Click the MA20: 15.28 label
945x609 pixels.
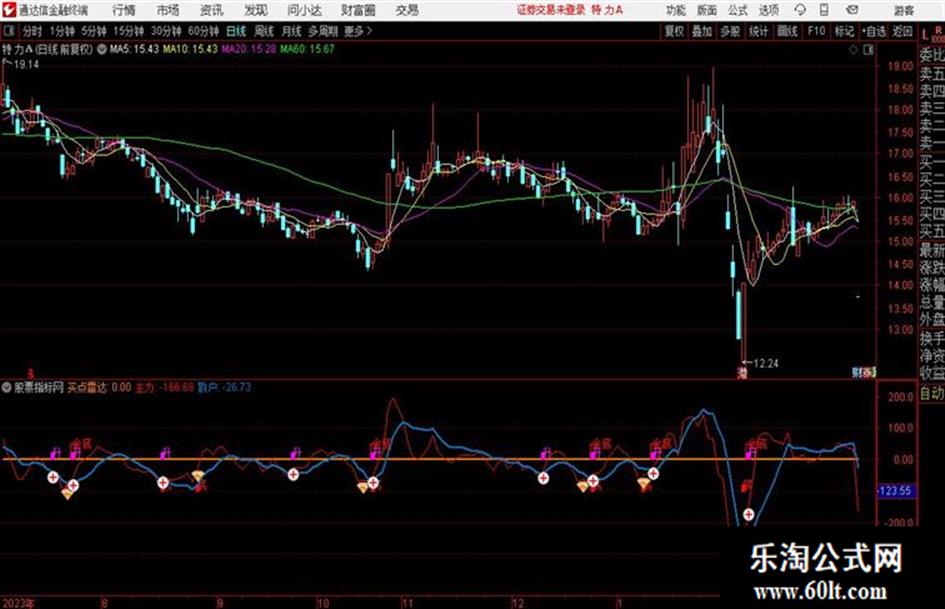coord(249,49)
